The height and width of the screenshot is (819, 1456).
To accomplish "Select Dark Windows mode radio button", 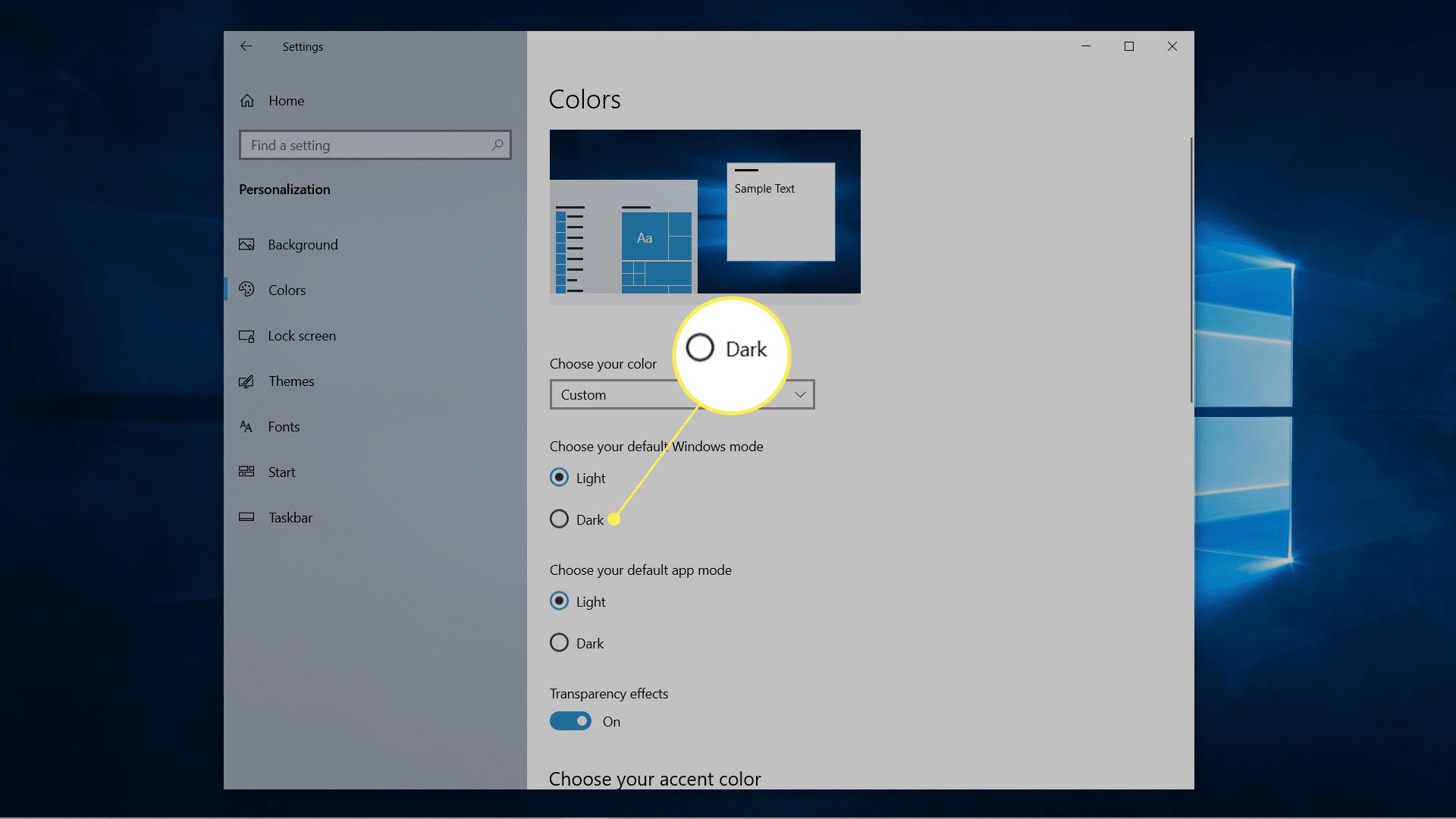I will coord(560,519).
